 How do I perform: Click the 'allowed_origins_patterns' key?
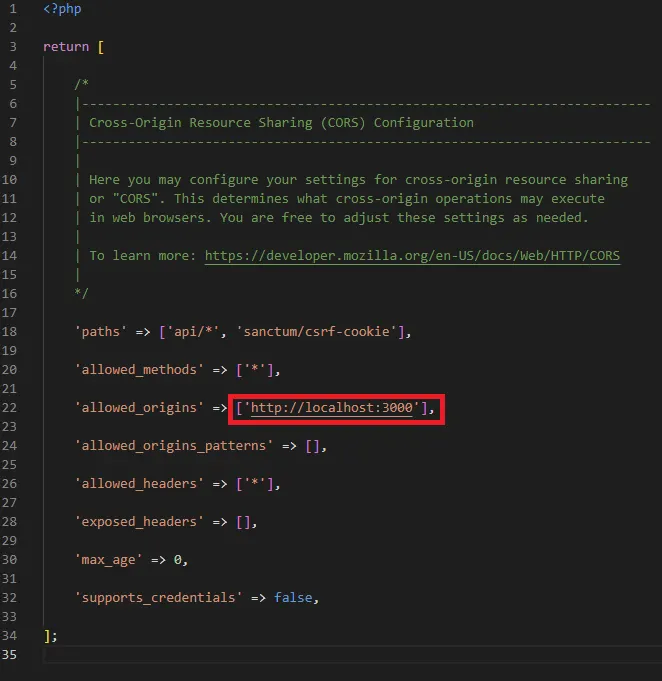(x=174, y=446)
